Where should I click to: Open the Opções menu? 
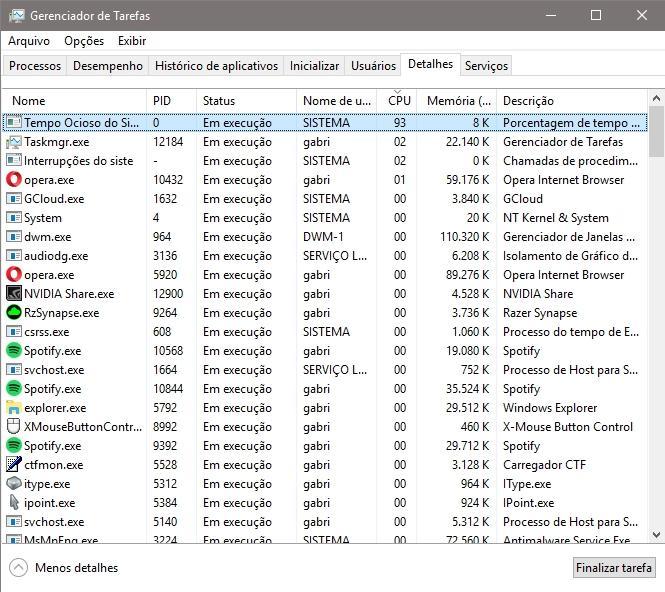[x=84, y=41]
